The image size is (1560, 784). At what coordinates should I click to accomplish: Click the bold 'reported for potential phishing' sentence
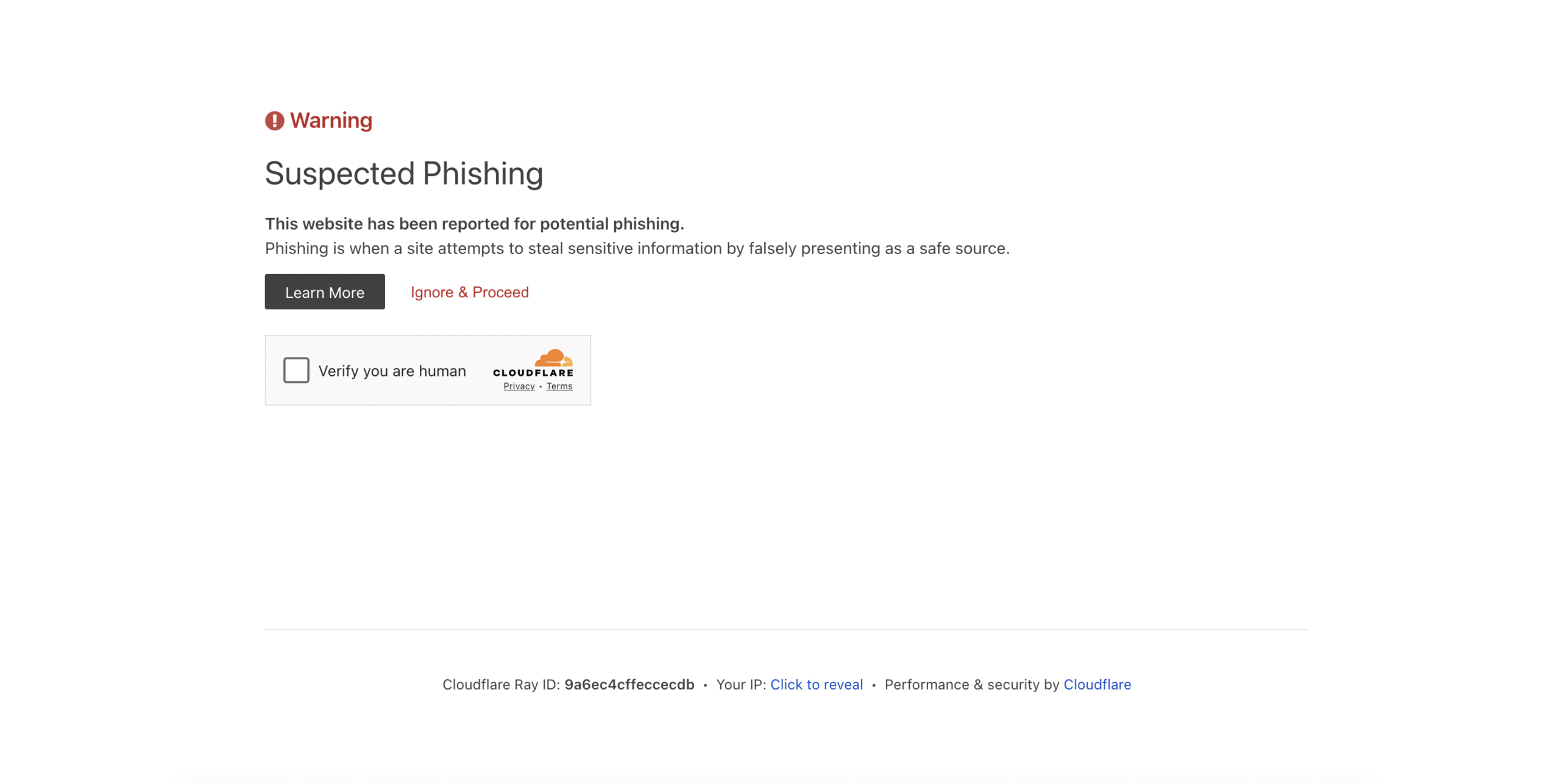(x=474, y=224)
